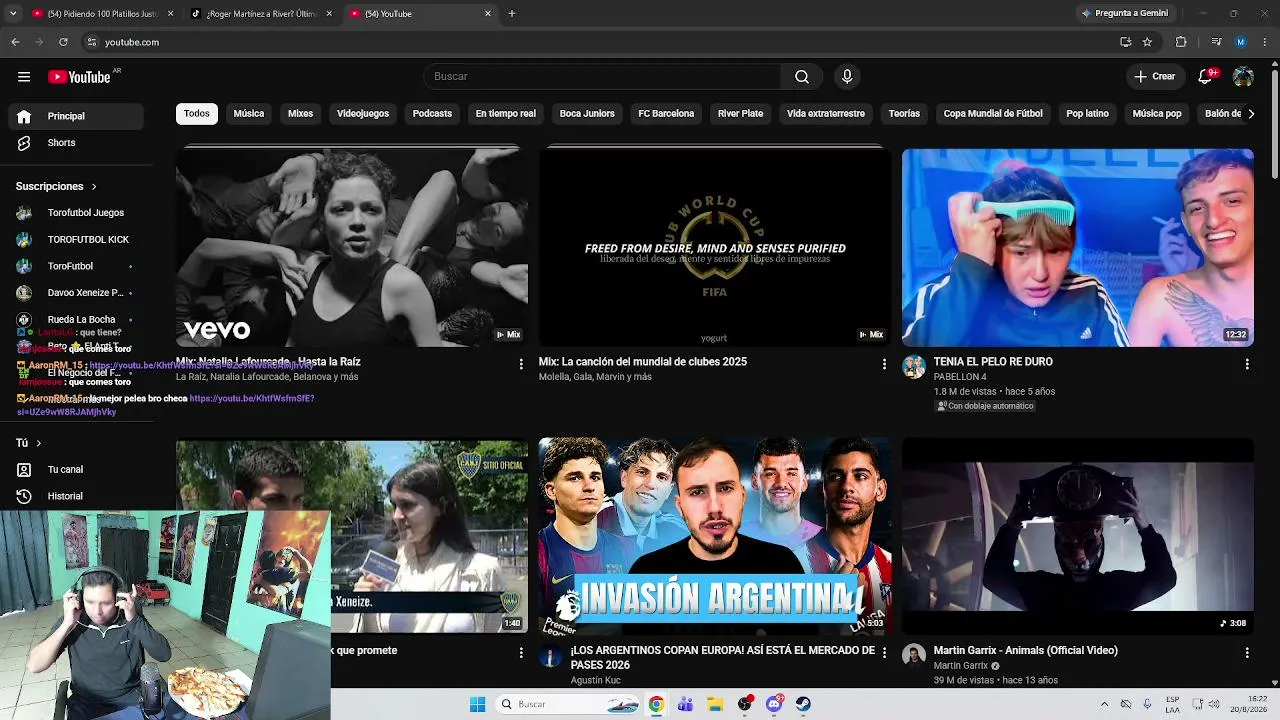The height and width of the screenshot is (720, 1280).
Task: Open Steam from the taskbar
Action: coord(803,704)
